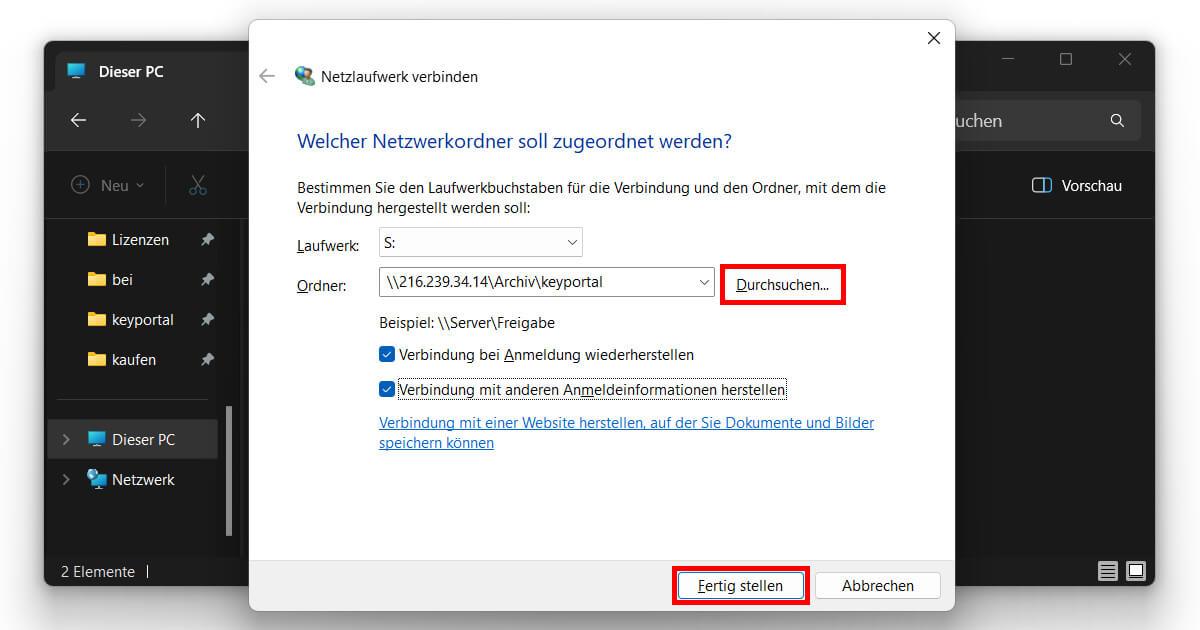Expand the Netzwerk tree node
This screenshot has width=1200, height=630.
(x=66, y=479)
